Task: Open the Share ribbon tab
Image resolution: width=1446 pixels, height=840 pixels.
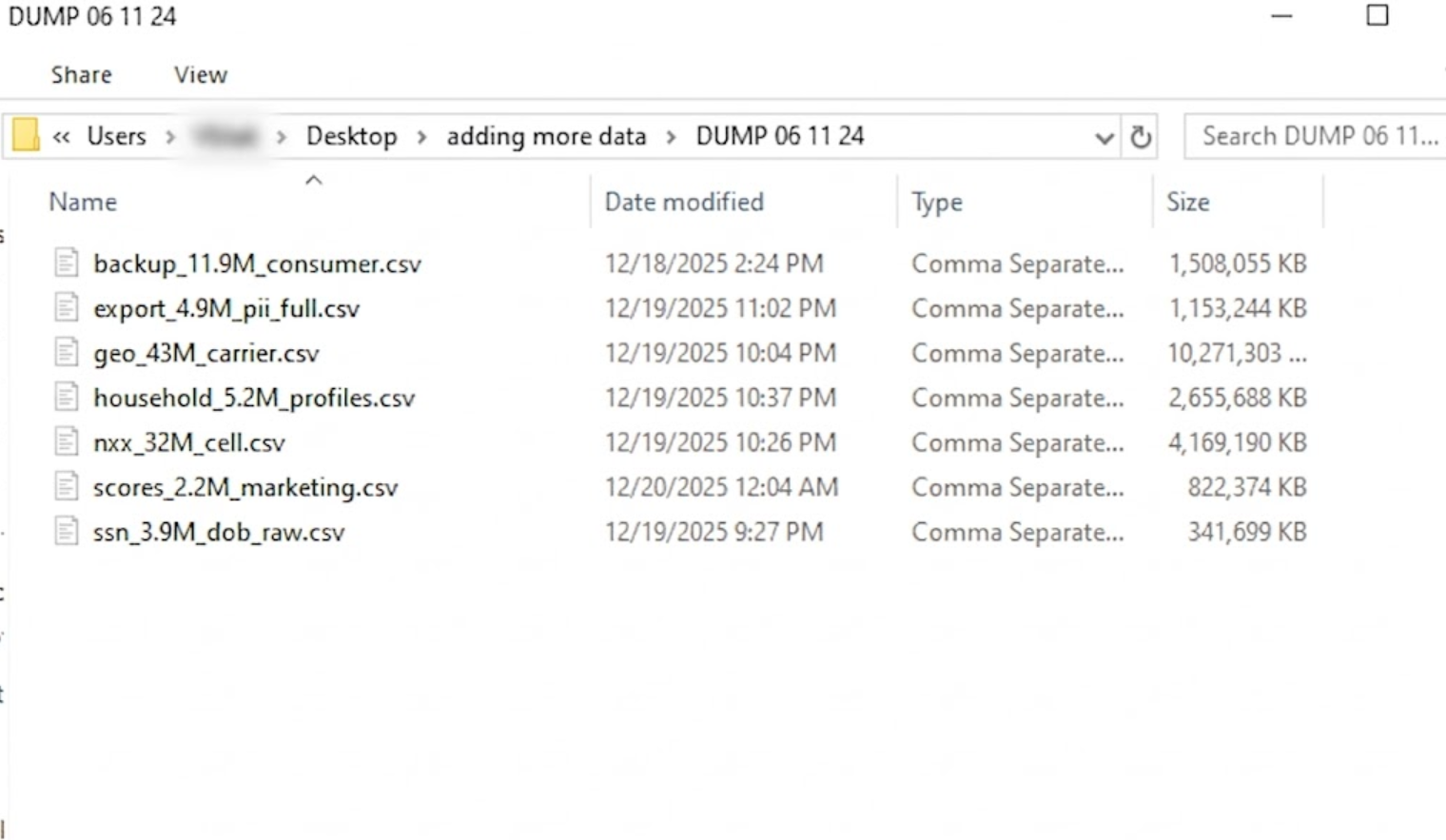Action: point(81,74)
